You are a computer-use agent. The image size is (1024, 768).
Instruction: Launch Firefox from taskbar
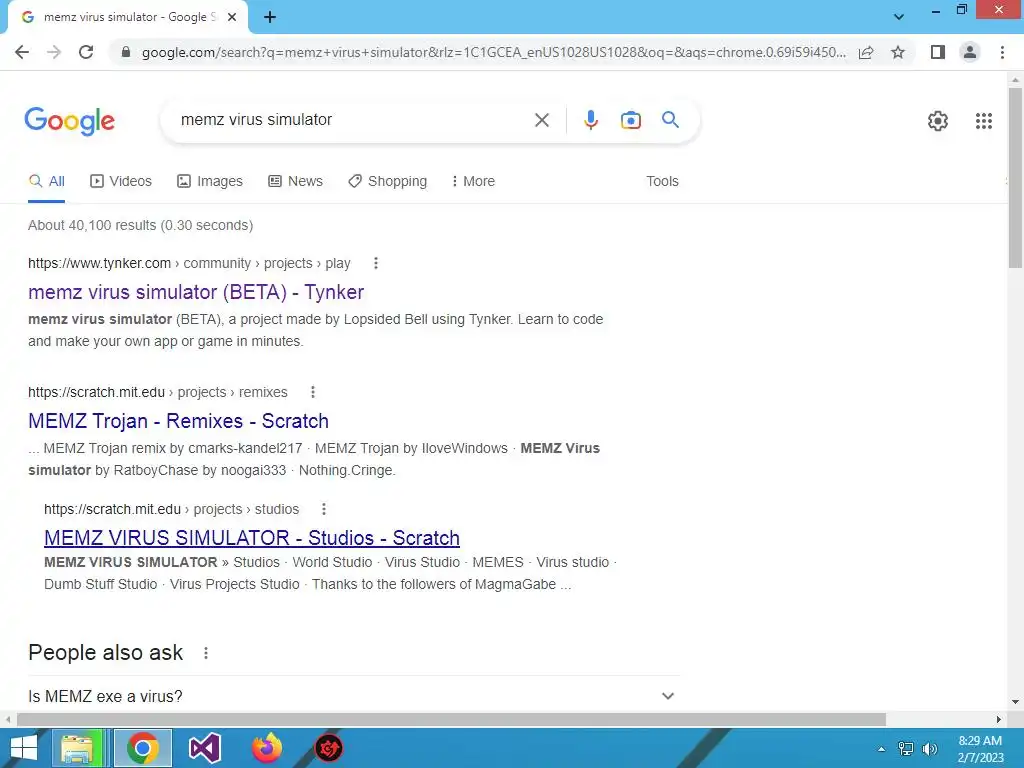pyautogui.click(x=267, y=748)
